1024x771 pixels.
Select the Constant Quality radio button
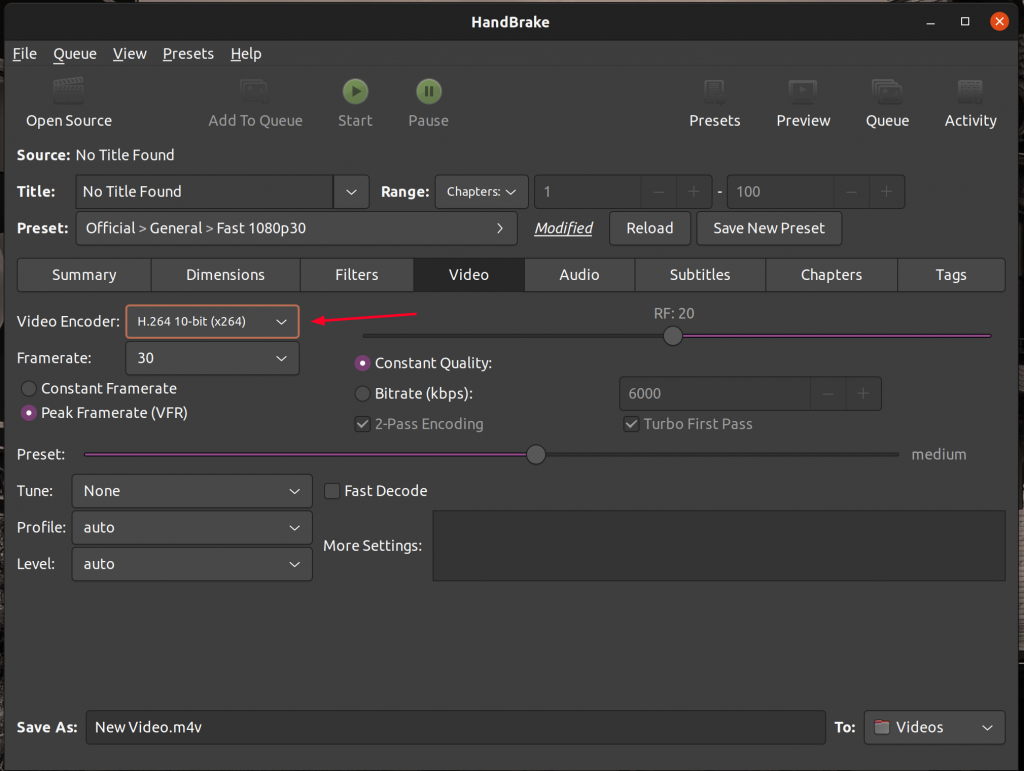[361, 363]
